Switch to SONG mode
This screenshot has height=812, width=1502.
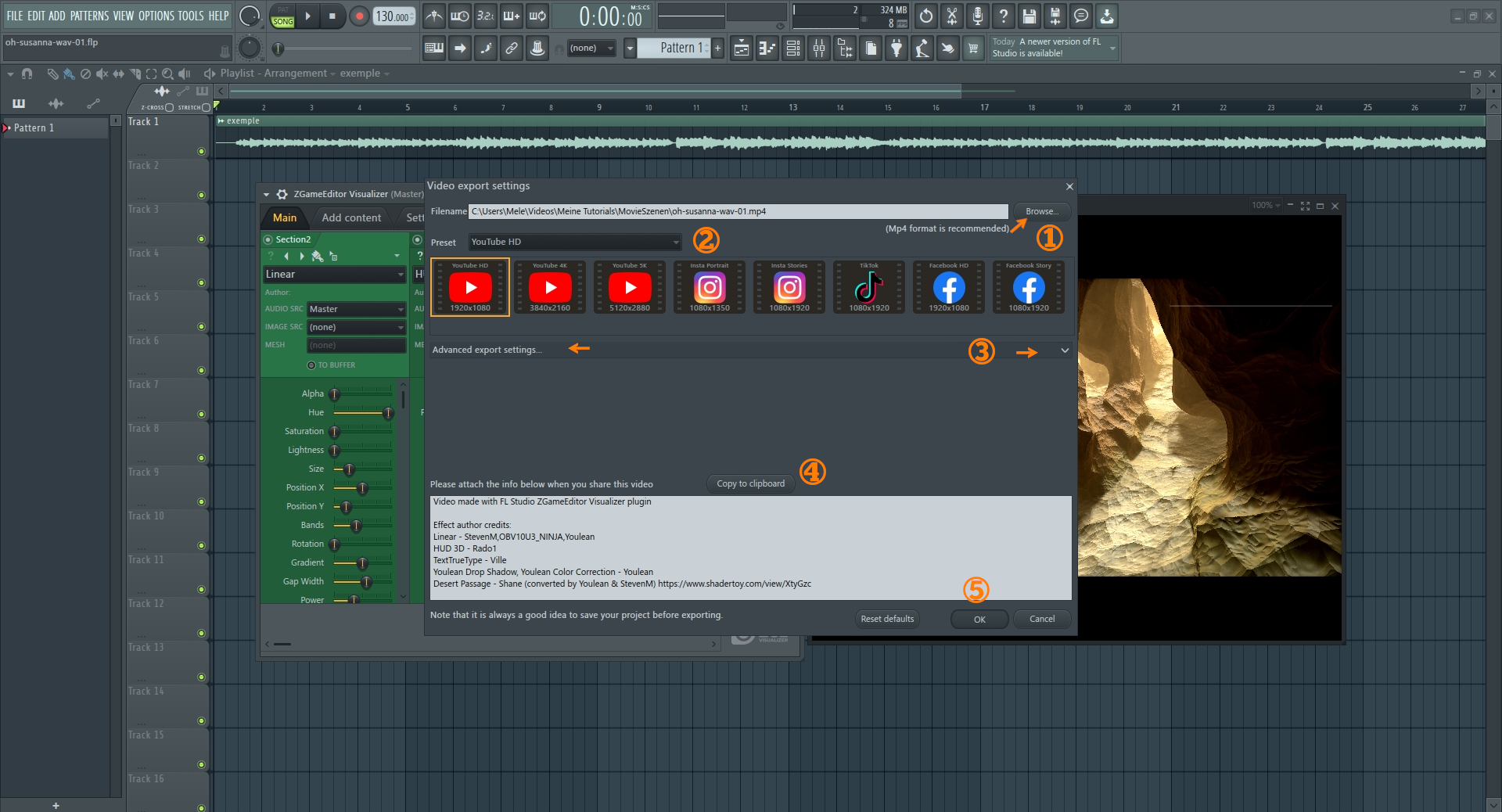283,22
